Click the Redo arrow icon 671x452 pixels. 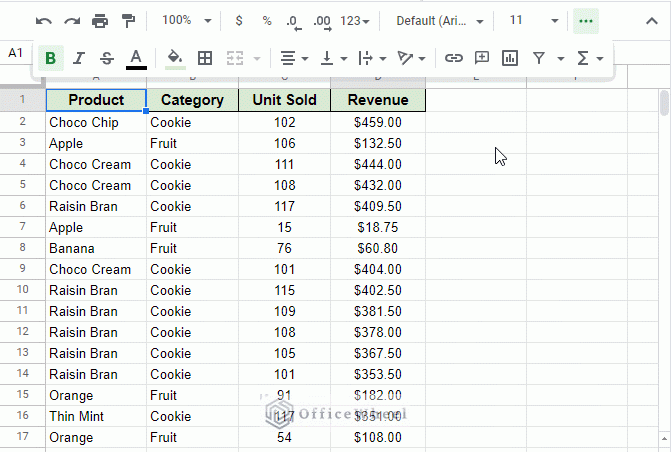tap(72, 21)
